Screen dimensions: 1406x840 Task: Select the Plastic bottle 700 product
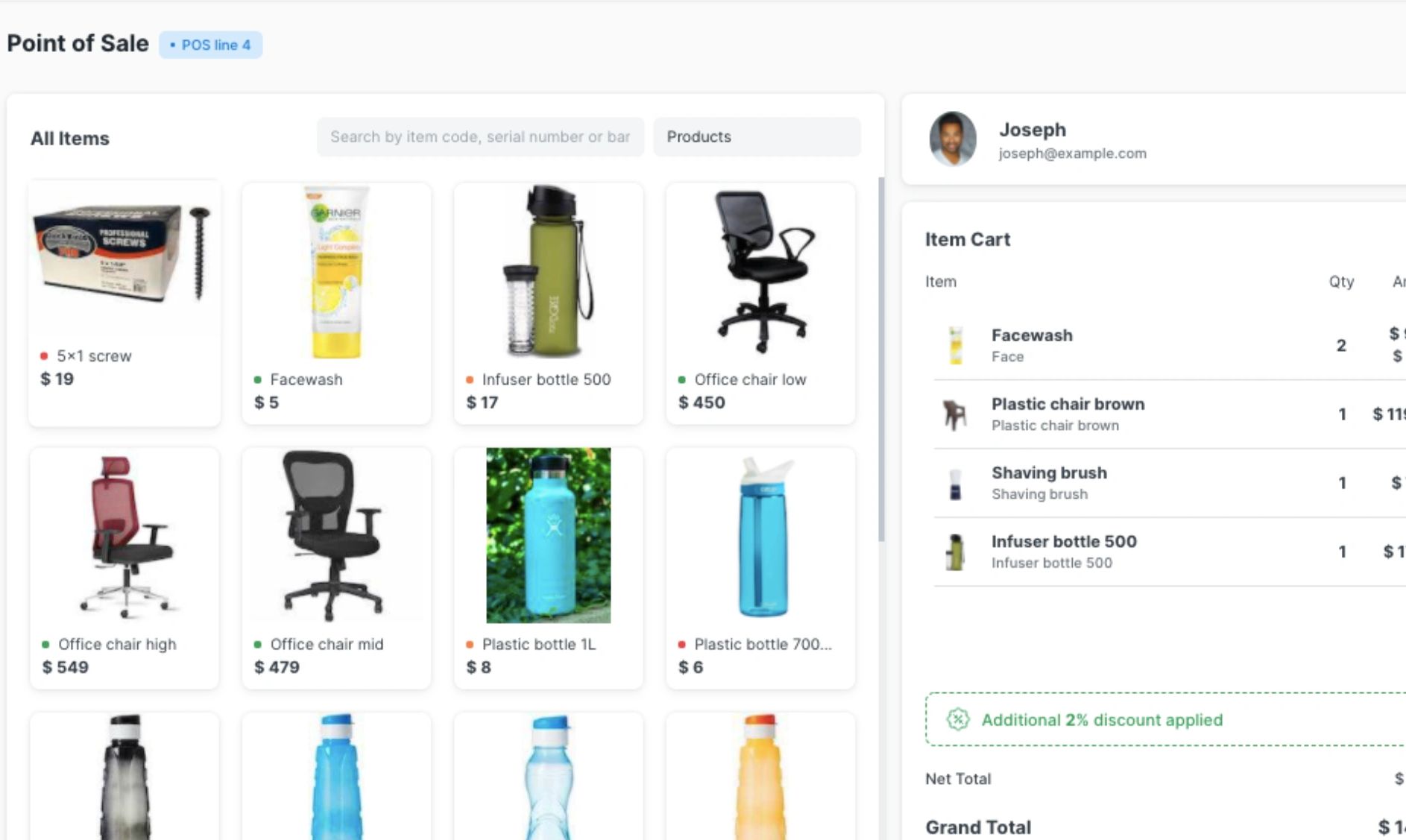(760, 568)
